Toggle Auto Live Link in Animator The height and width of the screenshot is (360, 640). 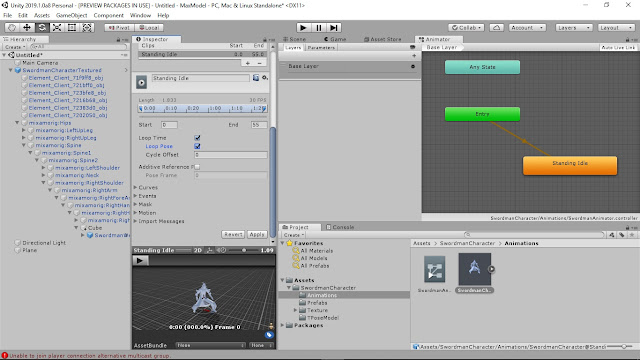point(618,47)
